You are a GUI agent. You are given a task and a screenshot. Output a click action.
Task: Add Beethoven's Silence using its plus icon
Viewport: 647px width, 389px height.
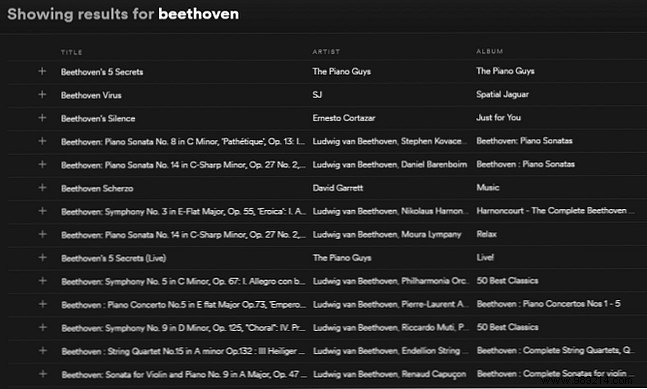[42, 118]
